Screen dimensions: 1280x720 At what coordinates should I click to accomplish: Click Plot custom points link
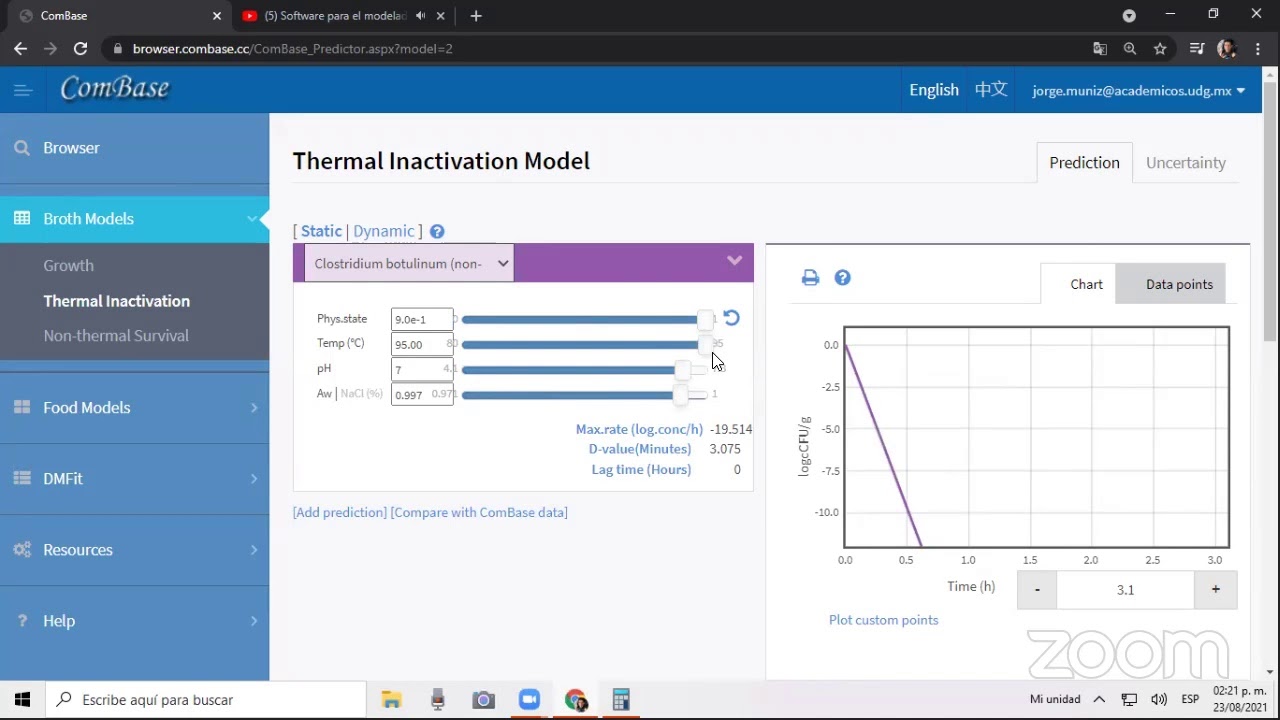(x=883, y=619)
